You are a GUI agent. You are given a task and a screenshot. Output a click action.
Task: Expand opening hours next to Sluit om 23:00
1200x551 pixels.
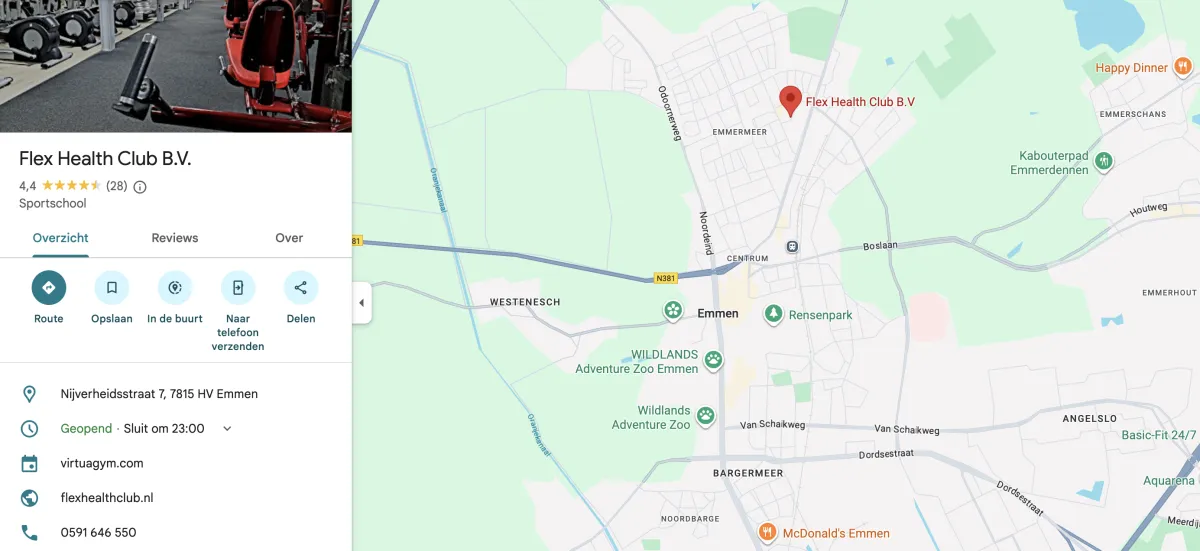point(227,428)
